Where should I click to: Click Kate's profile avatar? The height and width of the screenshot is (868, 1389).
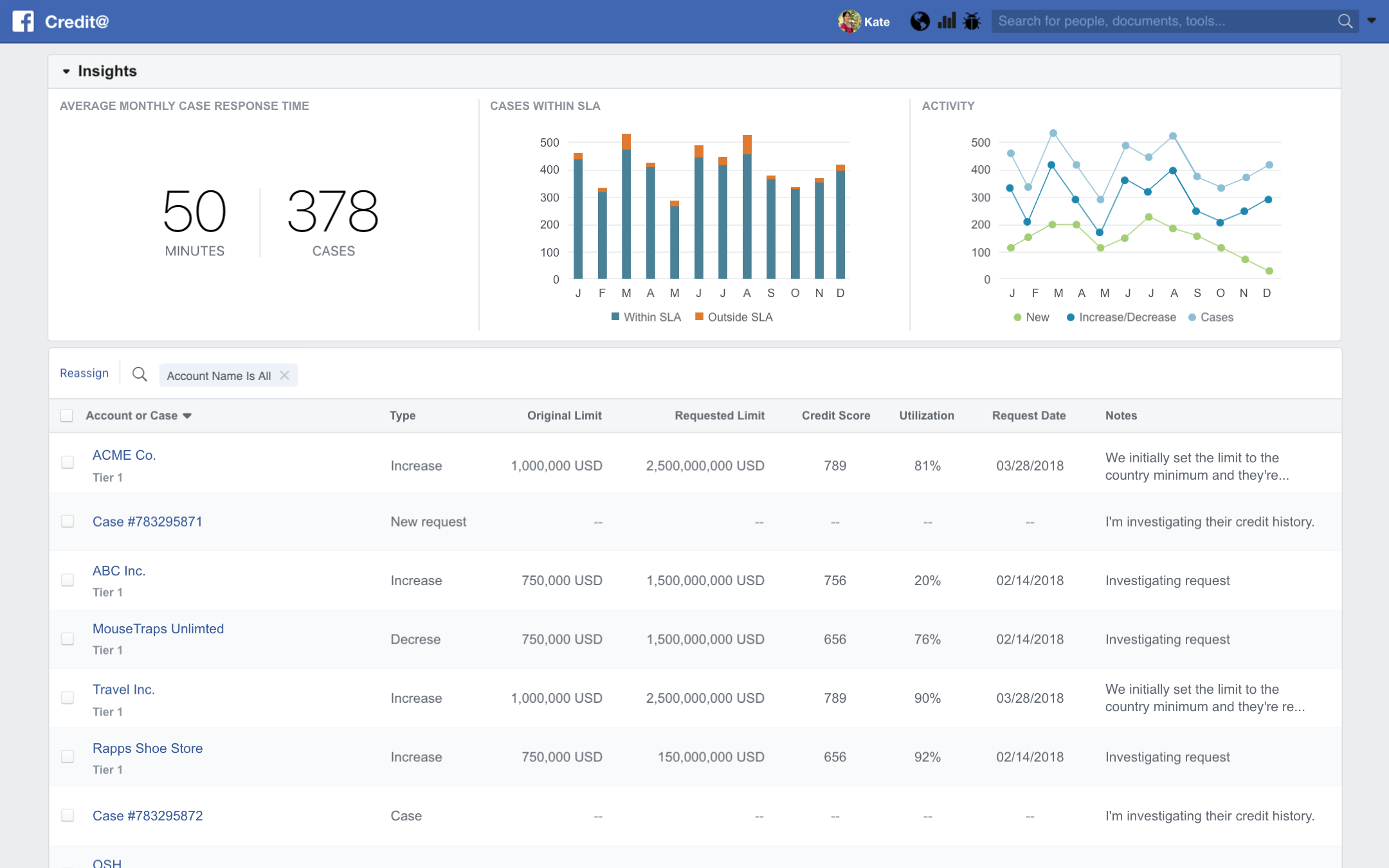pos(849,21)
